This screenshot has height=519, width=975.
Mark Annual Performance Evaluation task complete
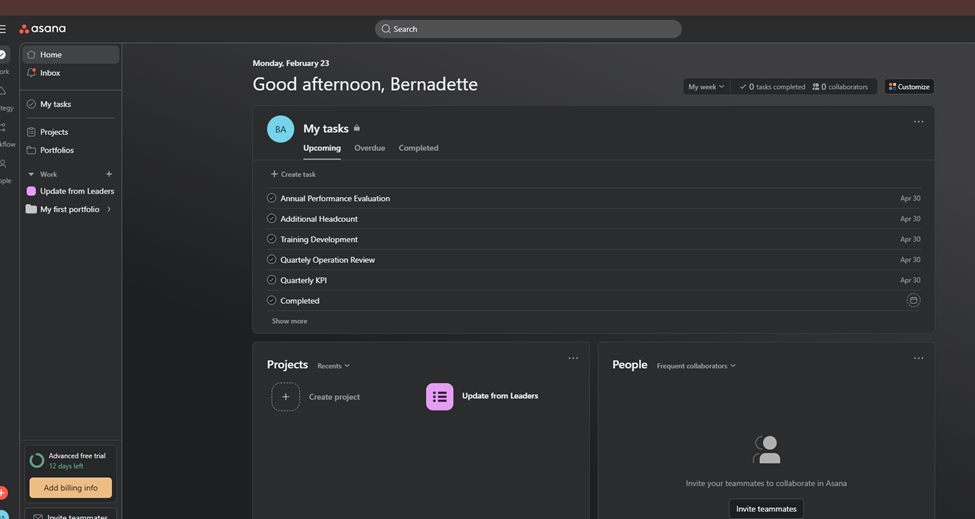[271, 198]
